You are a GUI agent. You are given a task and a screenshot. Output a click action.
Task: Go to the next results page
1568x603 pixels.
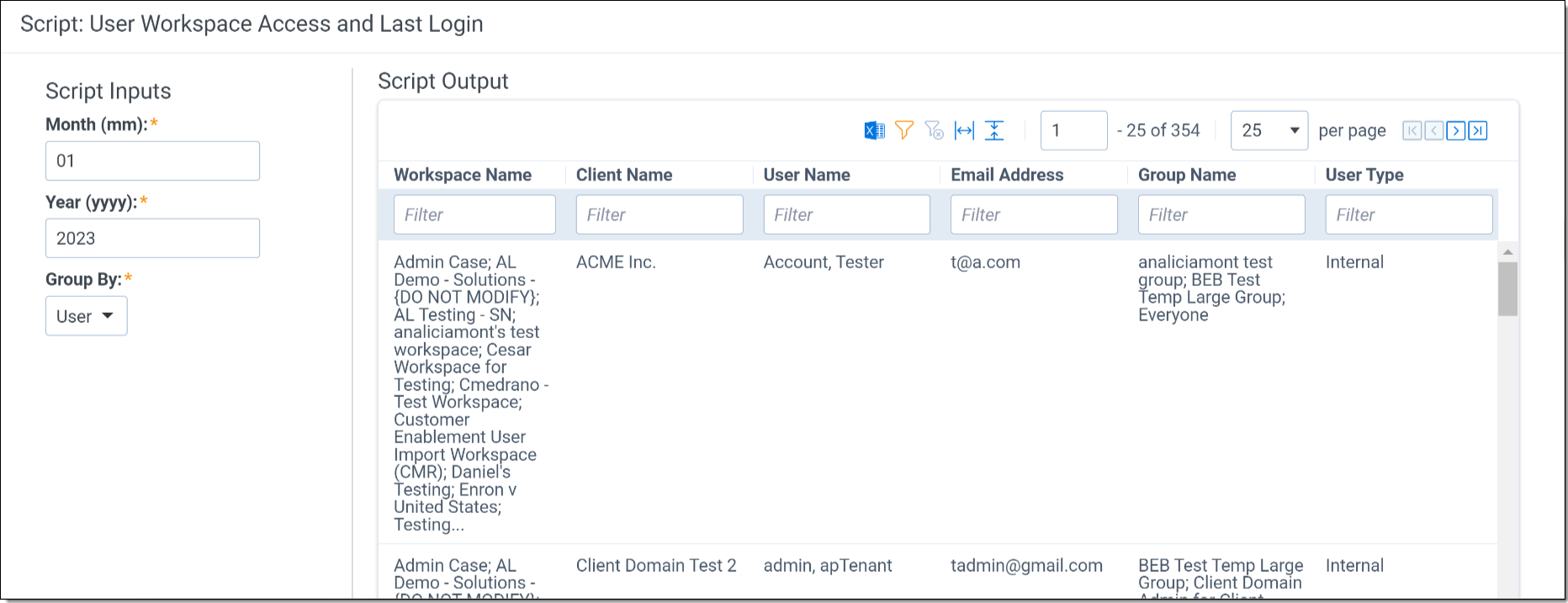point(1456,130)
